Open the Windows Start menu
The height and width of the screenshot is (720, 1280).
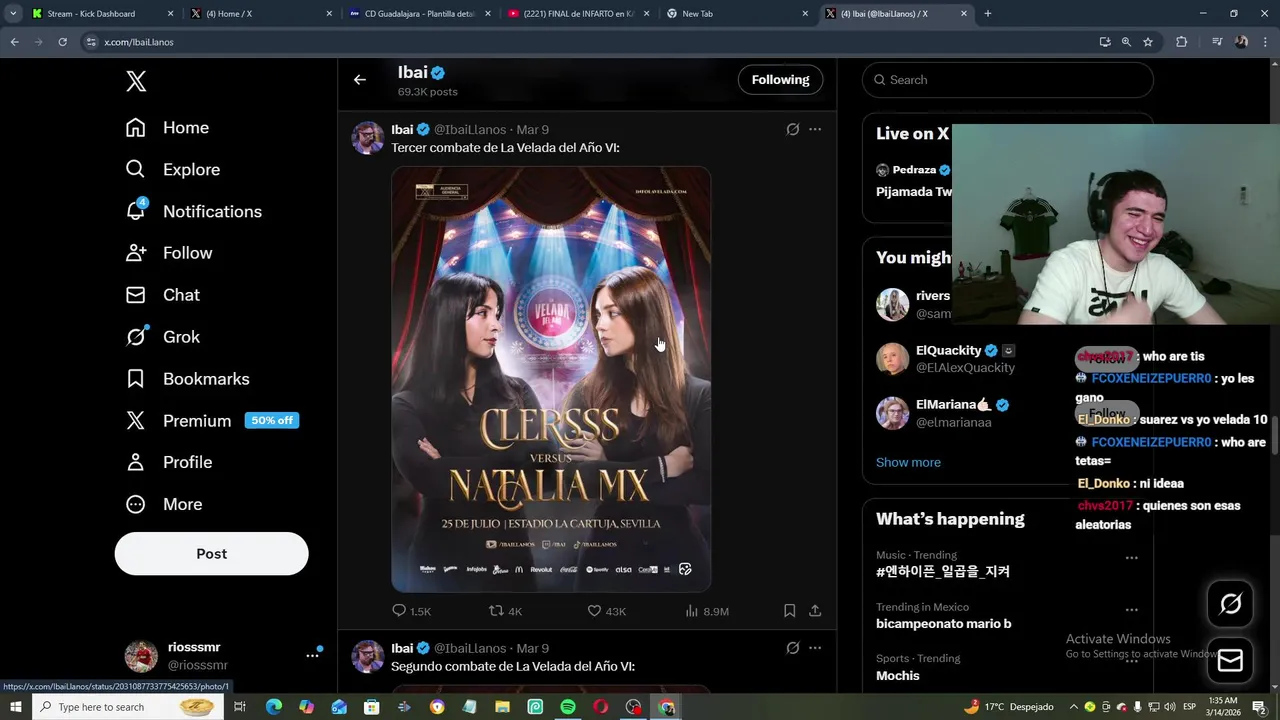pyautogui.click(x=15, y=707)
